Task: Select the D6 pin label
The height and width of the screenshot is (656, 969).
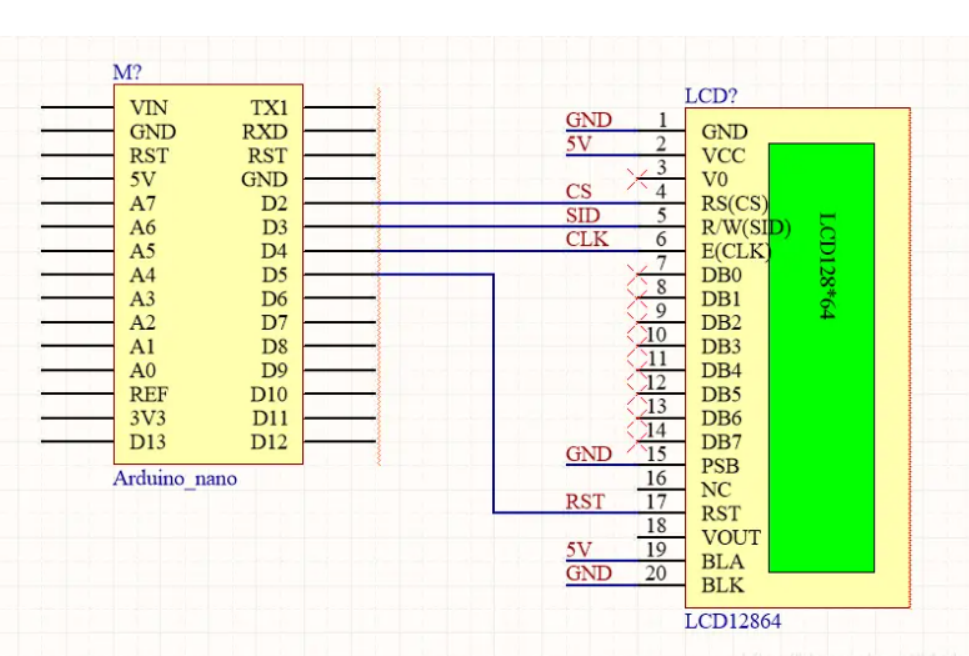Action: point(274,299)
